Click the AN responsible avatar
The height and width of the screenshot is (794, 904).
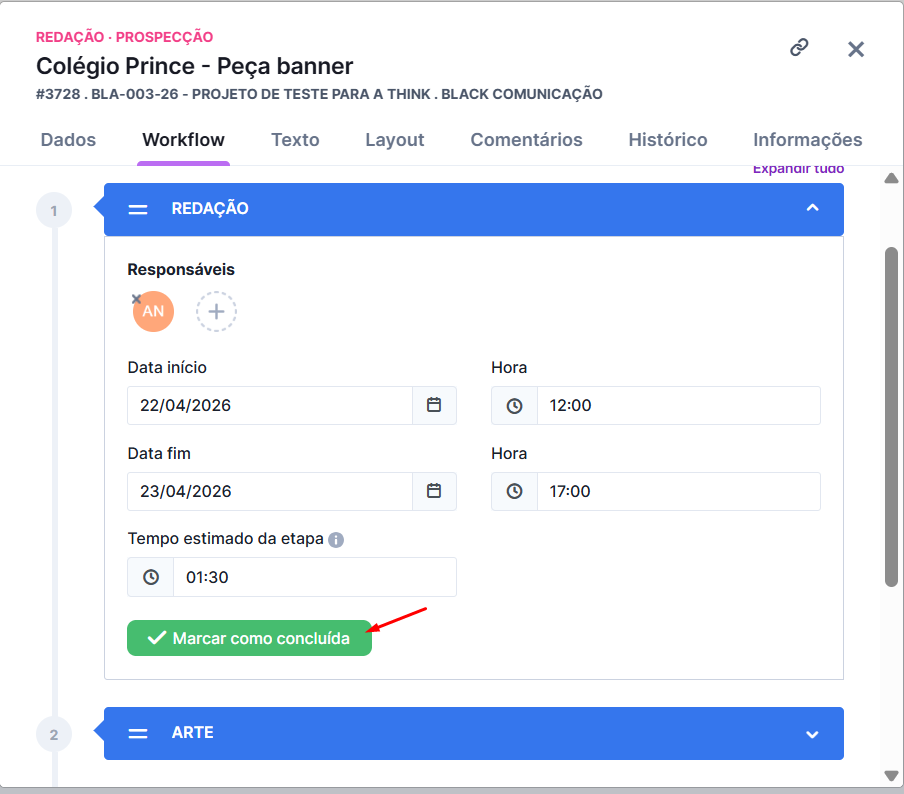[x=153, y=311]
